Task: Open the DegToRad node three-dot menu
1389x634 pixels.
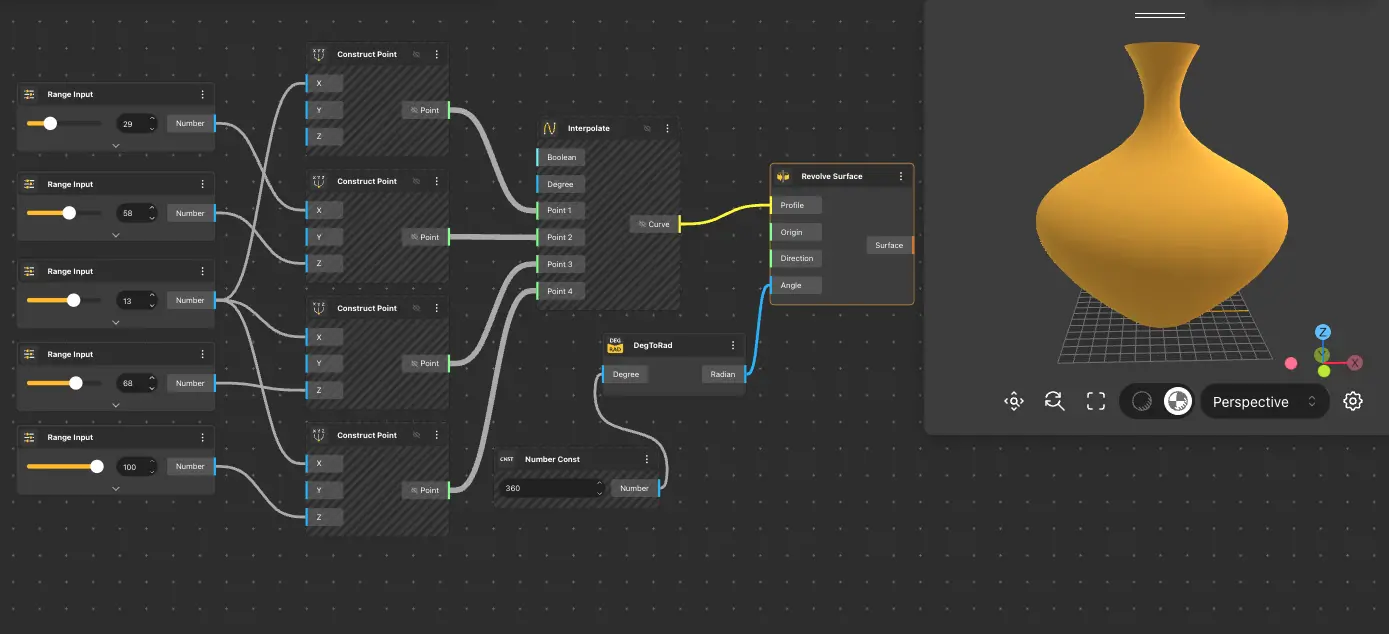Action: [x=732, y=345]
